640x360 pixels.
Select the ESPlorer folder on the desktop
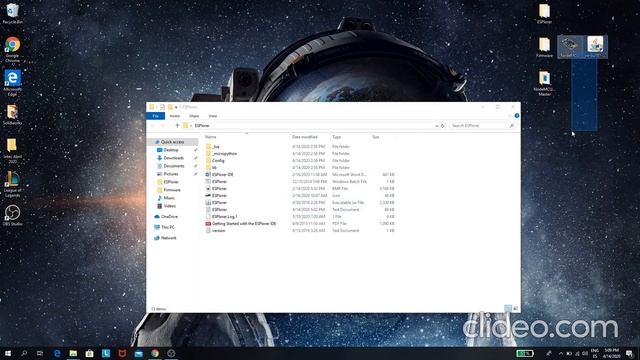click(544, 14)
